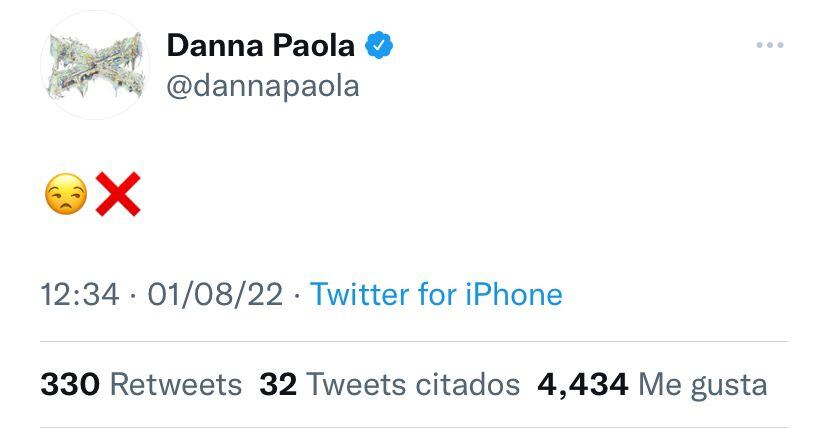Viewport: 828px width, 436px height.
Task: Open the @dannapaola handle
Action: pyautogui.click(x=262, y=87)
